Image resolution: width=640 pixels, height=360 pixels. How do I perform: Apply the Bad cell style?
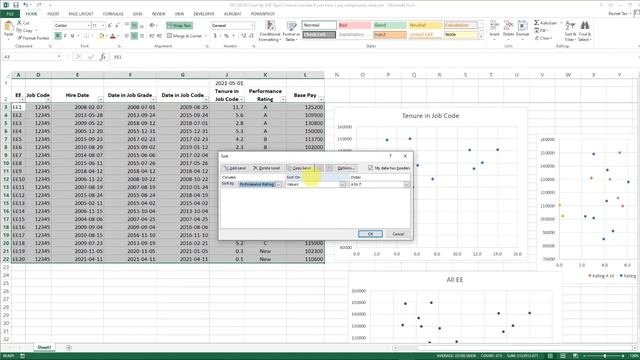click(x=354, y=25)
